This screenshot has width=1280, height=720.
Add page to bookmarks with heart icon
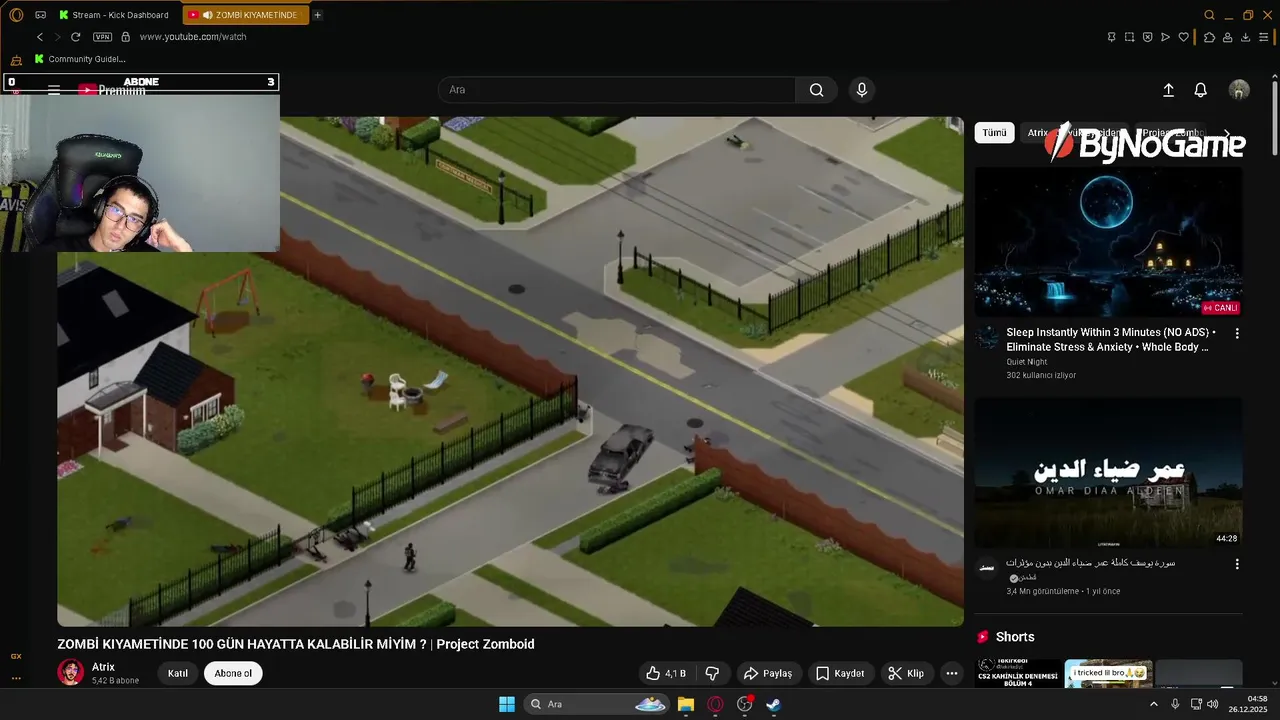(x=1183, y=37)
